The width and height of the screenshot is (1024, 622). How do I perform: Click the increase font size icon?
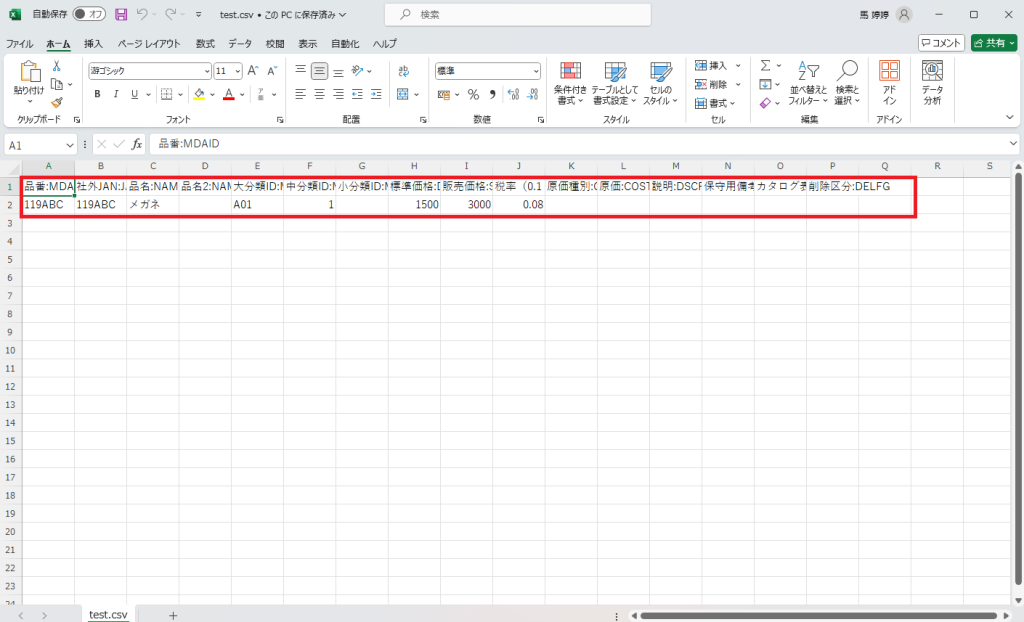point(253,71)
